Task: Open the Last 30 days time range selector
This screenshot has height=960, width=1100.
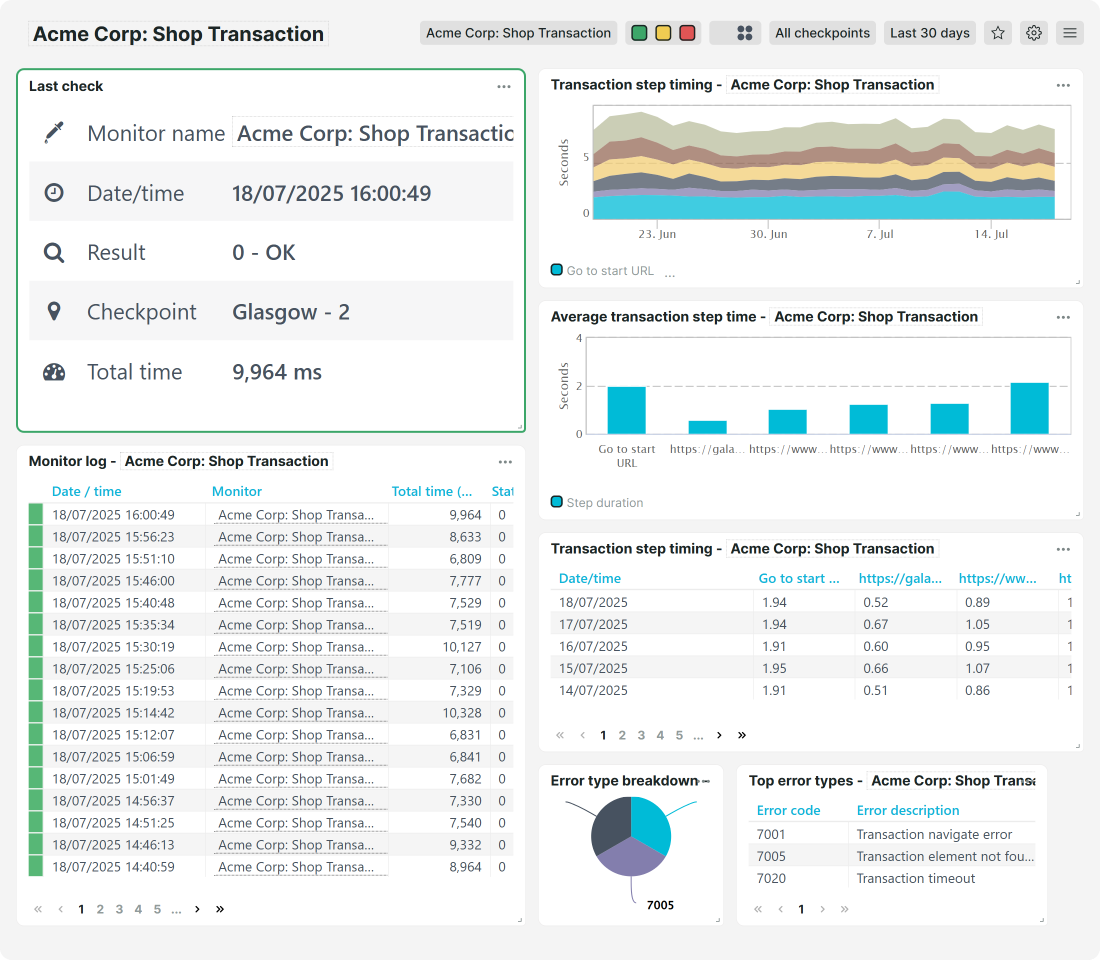Action: pyautogui.click(x=929, y=32)
